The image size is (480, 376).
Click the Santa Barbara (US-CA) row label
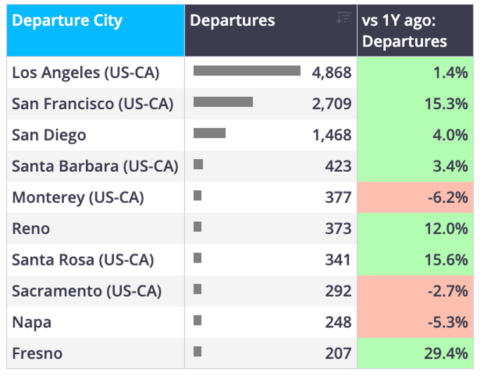click(95, 166)
